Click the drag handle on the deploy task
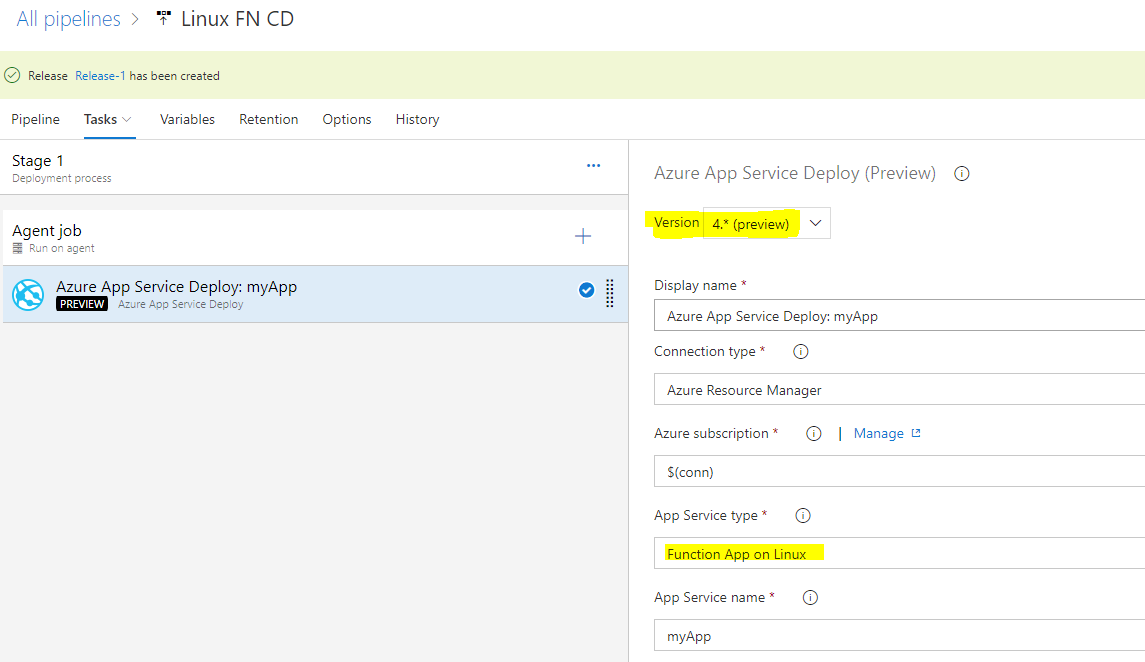The image size is (1145, 662). (x=609, y=294)
